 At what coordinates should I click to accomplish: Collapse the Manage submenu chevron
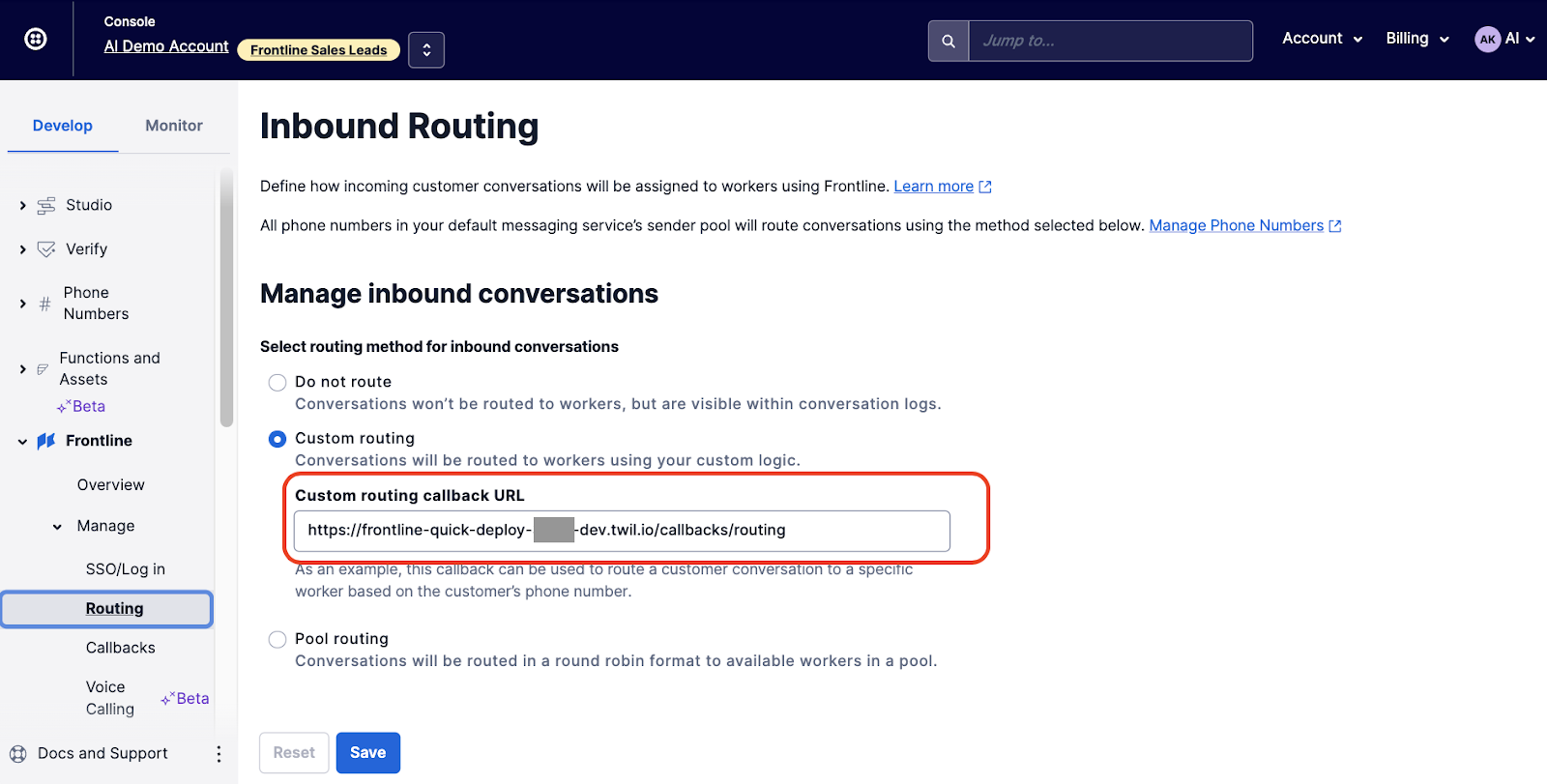(x=57, y=527)
